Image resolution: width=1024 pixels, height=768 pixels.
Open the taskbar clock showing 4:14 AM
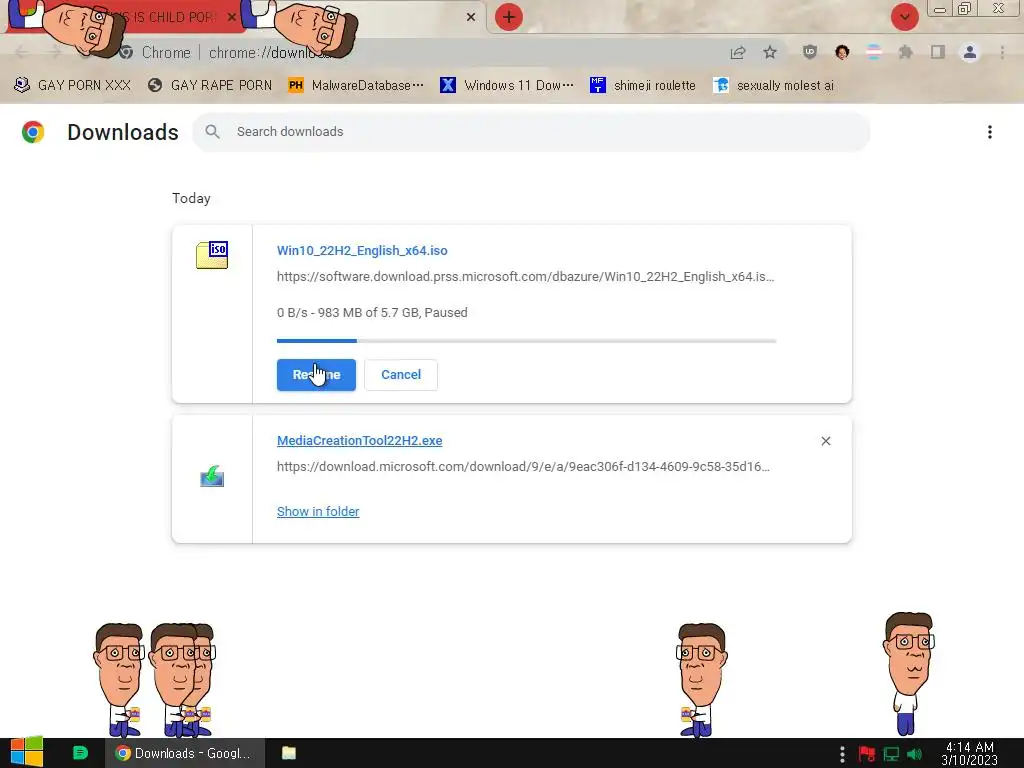[x=969, y=754]
